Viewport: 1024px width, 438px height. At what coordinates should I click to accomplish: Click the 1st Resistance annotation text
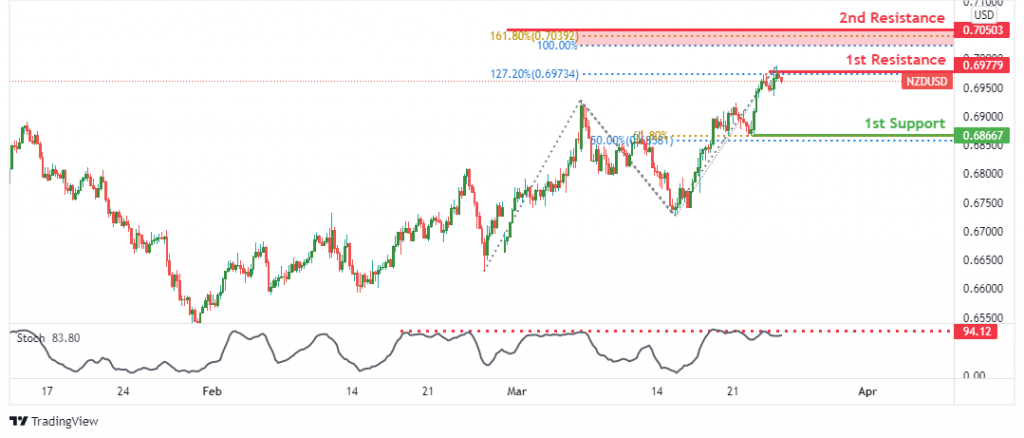click(895, 60)
